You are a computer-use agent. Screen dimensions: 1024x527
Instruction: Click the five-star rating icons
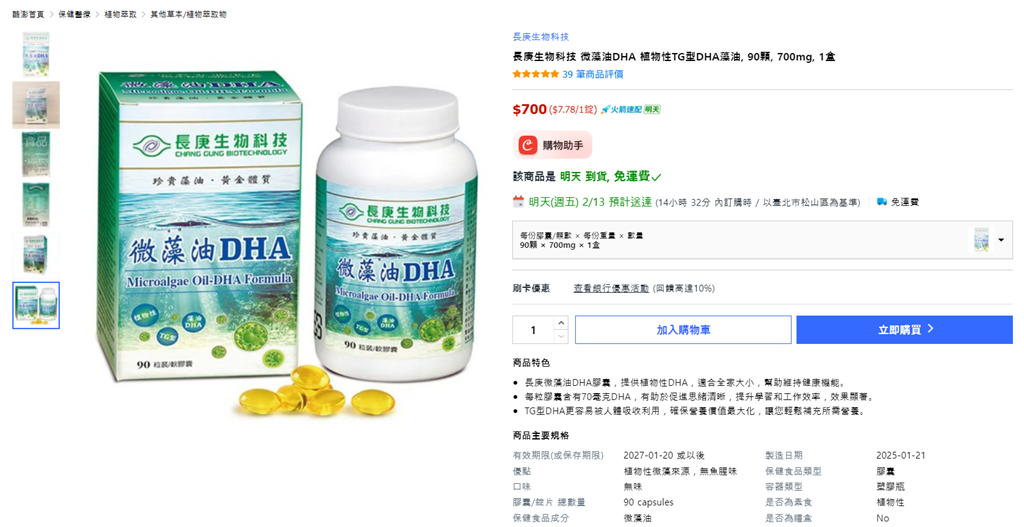coord(536,74)
